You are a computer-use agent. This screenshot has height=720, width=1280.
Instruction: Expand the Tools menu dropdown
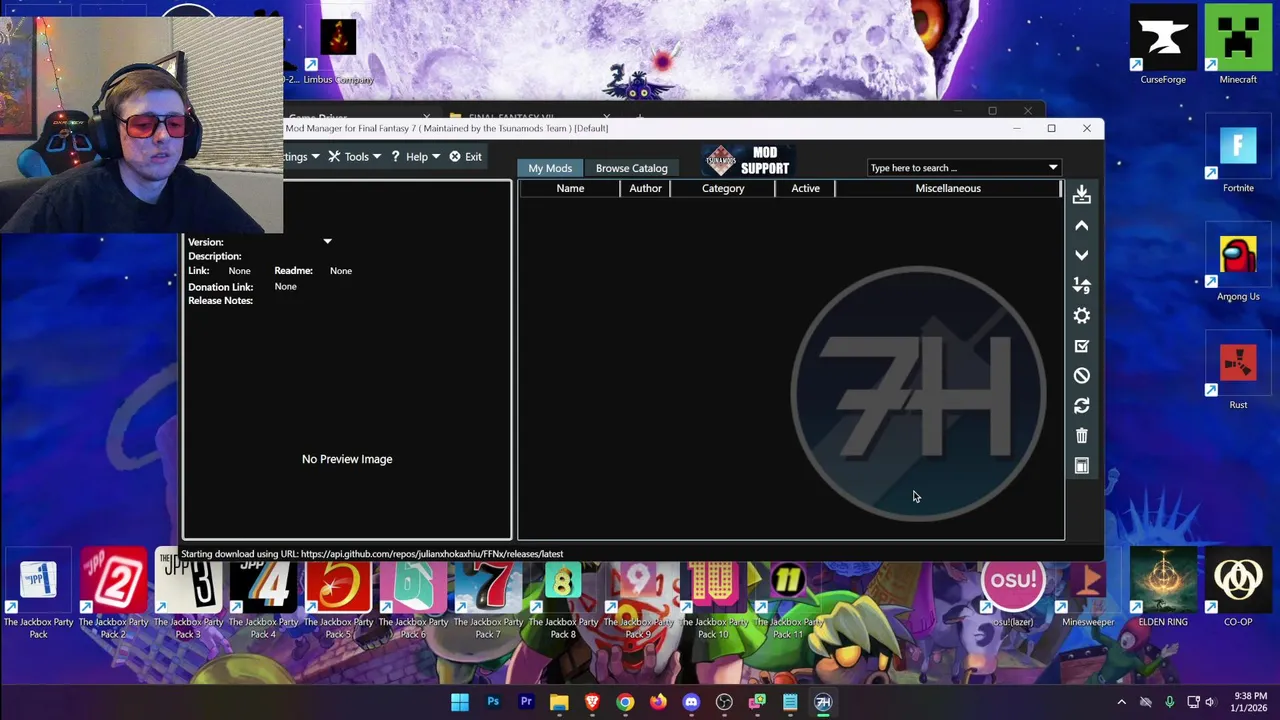pyautogui.click(x=354, y=157)
